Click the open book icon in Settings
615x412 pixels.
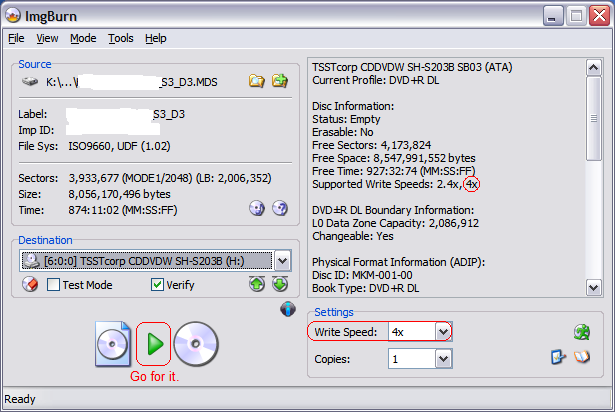[580, 358]
